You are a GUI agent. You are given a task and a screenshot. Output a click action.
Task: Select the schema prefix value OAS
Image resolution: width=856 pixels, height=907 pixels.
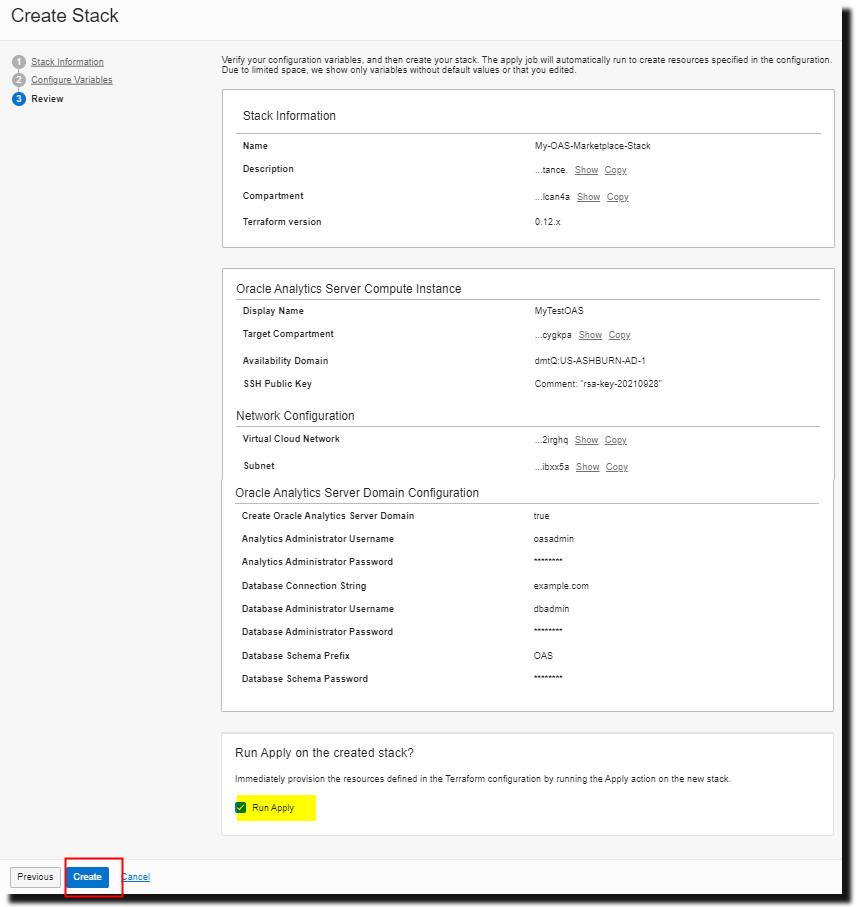tap(543, 655)
